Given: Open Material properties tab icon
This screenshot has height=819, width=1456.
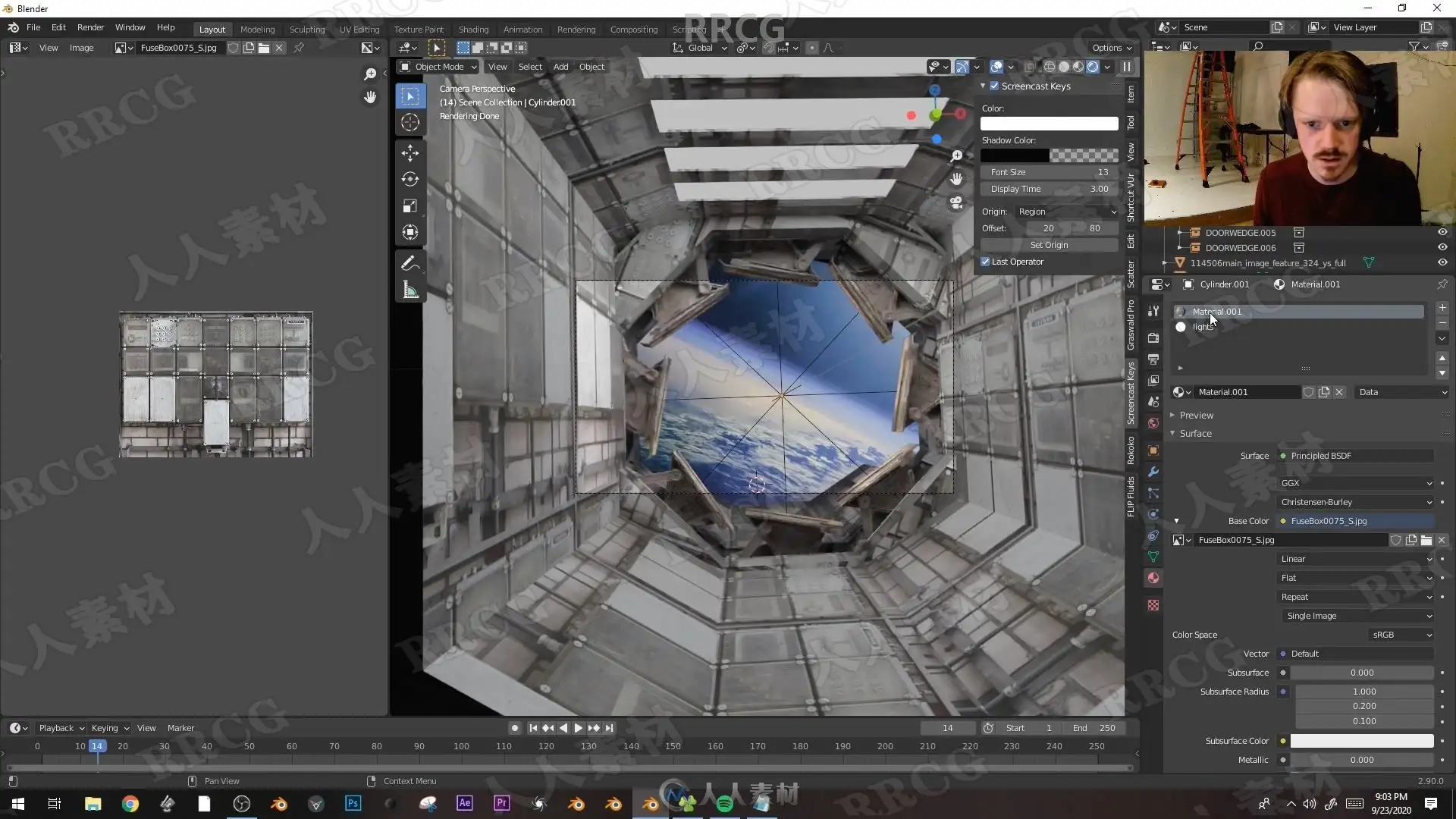Looking at the screenshot, I should pyautogui.click(x=1153, y=578).
